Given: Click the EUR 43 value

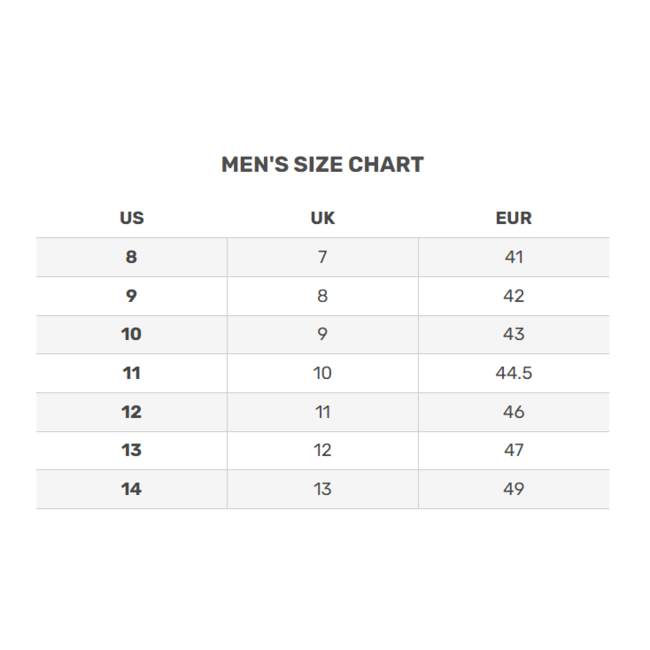Looking at the screenshot, I should 513,334.
